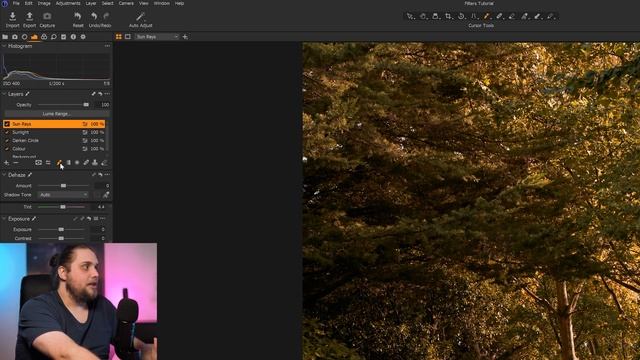Open the Library folder tool tab
Image resolution: width=640 pixels, height=360 pixels.
[5, 37]
